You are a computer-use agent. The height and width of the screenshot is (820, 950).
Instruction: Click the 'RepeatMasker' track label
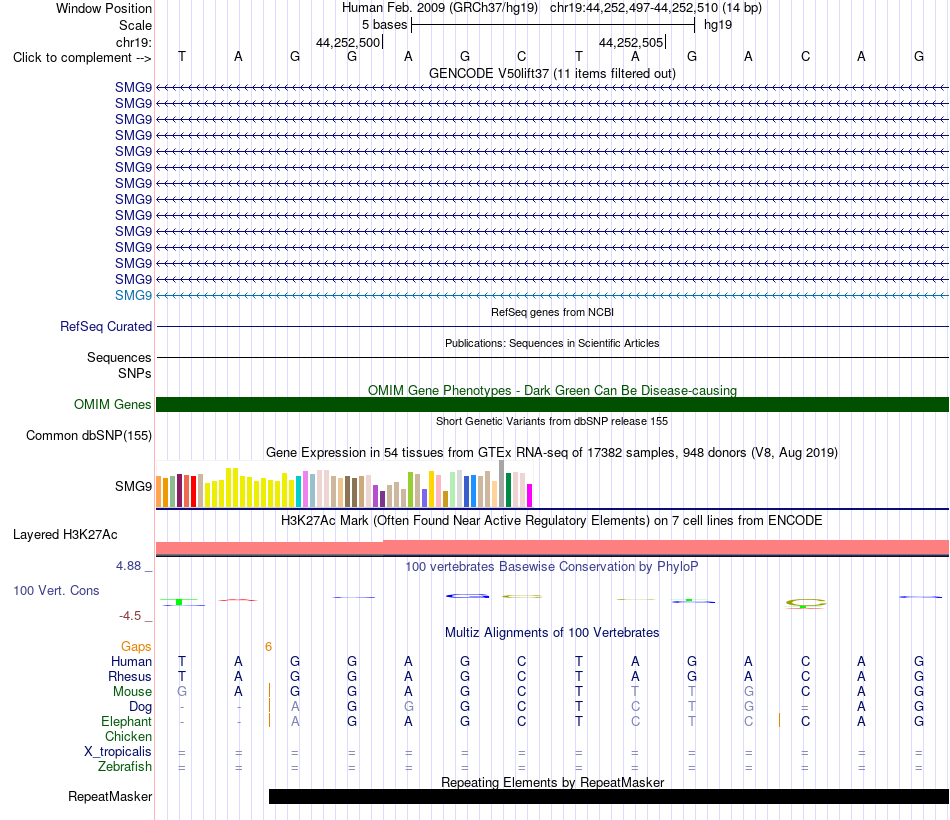(x=110, y=796)
